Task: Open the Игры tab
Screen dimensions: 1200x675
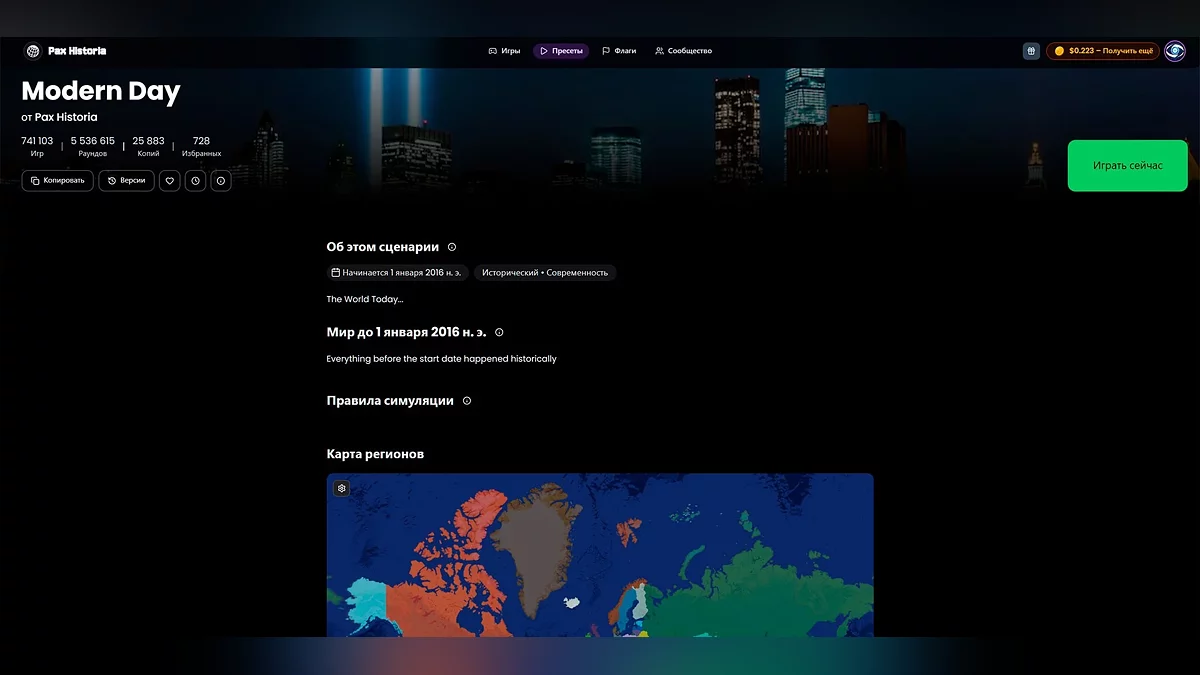Action: click(504, 51)
